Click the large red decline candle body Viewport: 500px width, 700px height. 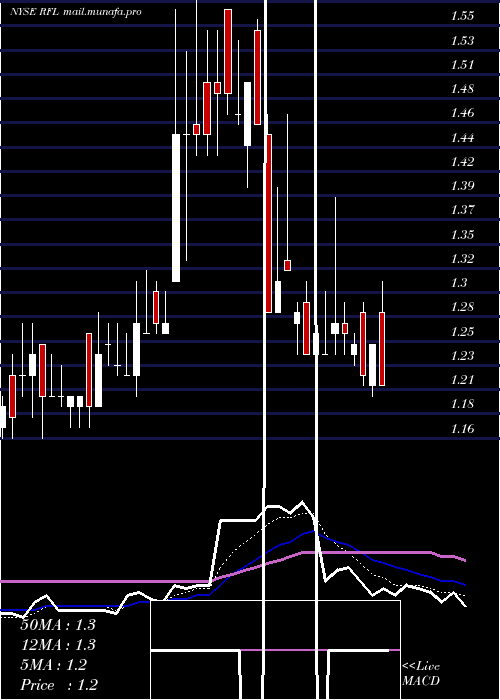coord(269,223)
